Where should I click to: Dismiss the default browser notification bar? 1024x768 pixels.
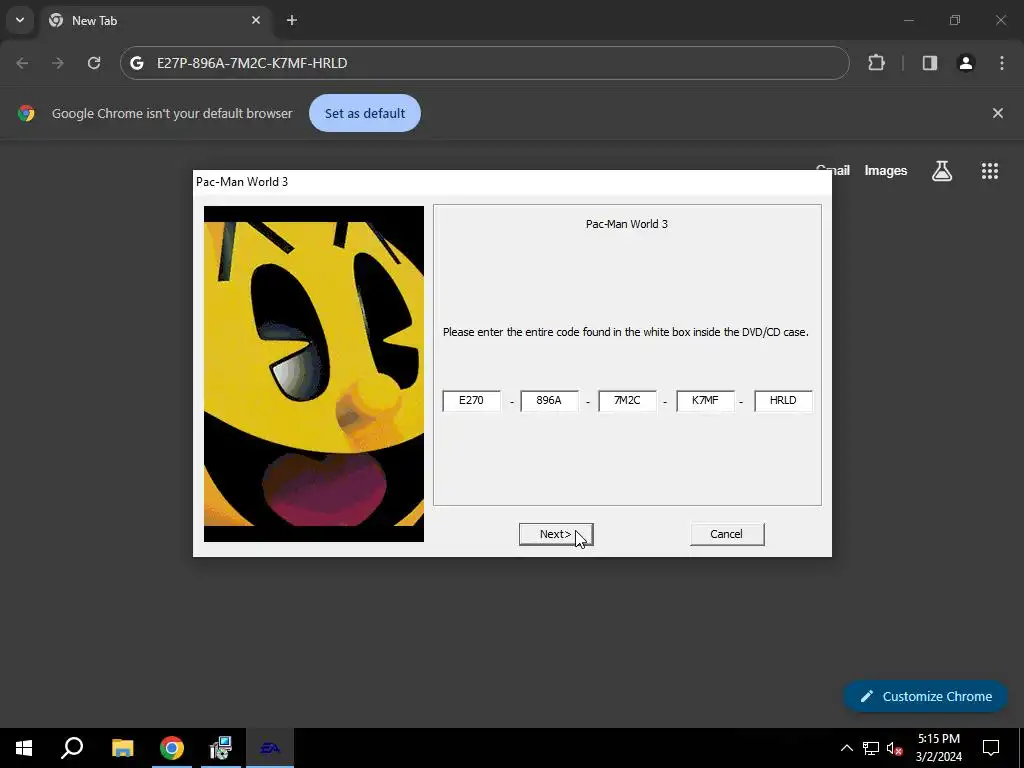(x=998, y=113)
